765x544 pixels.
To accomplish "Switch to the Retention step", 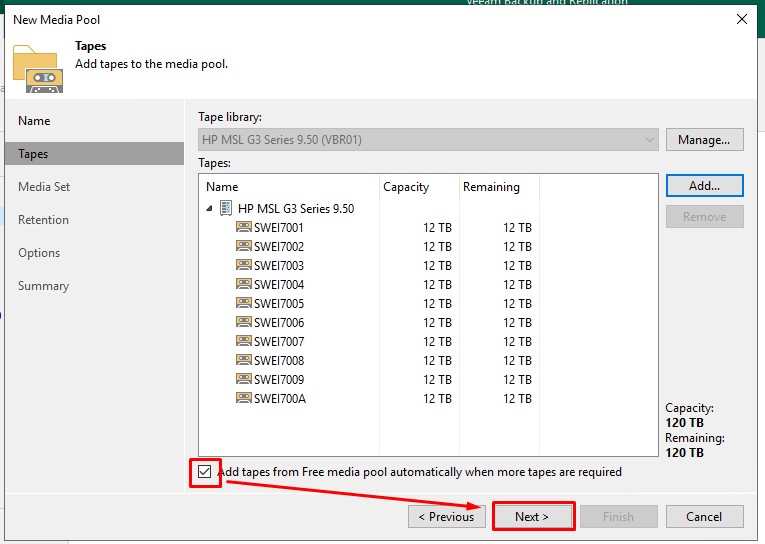I will (x=43, y=220).
